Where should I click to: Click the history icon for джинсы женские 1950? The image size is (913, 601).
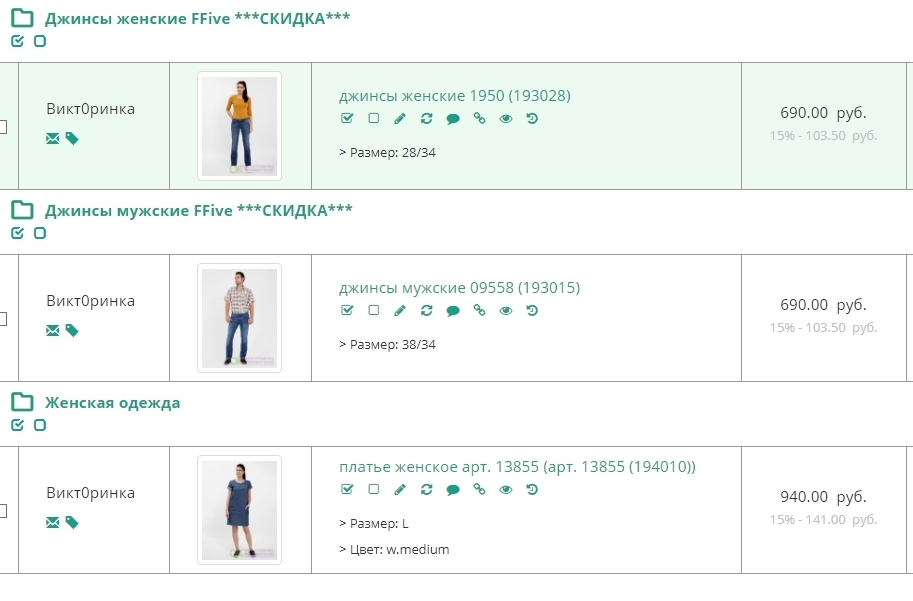pyautogui.click(x=532, y=118)
